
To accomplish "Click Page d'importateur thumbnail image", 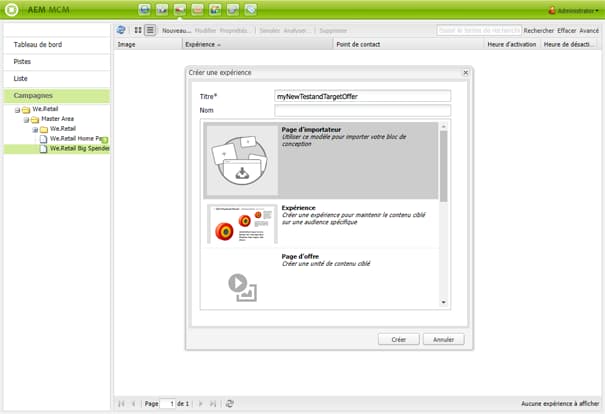I will [x=242, y=161].
